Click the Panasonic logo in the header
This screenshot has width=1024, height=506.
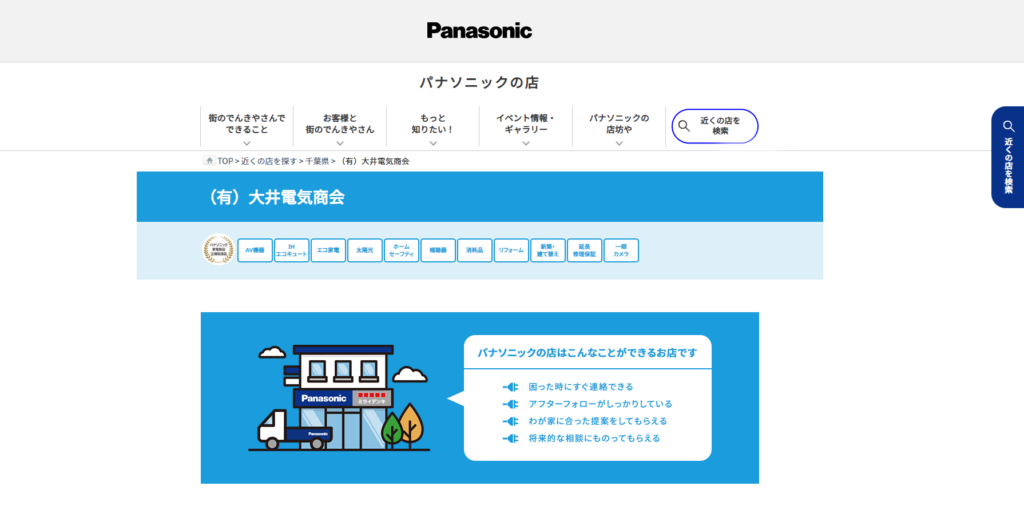click(479, 30)
